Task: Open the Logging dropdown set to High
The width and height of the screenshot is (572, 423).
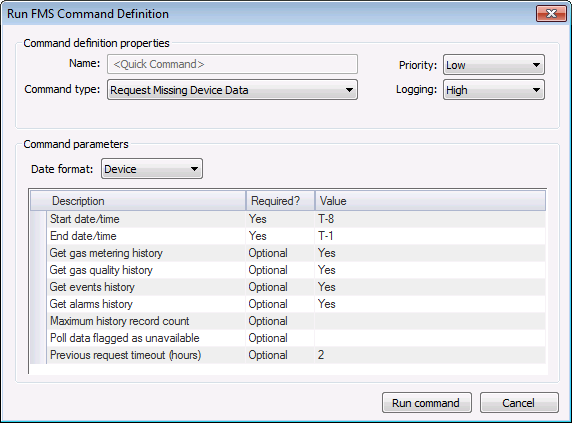Action: click(494, 90)
